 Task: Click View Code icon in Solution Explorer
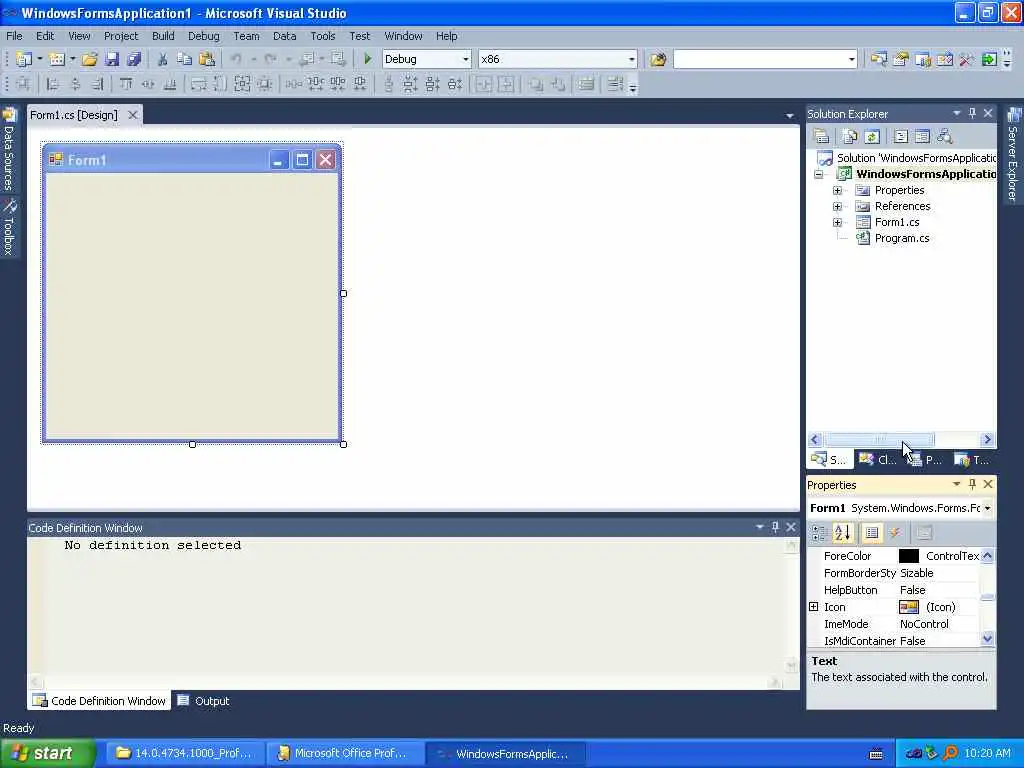click(x=901, y=136)
